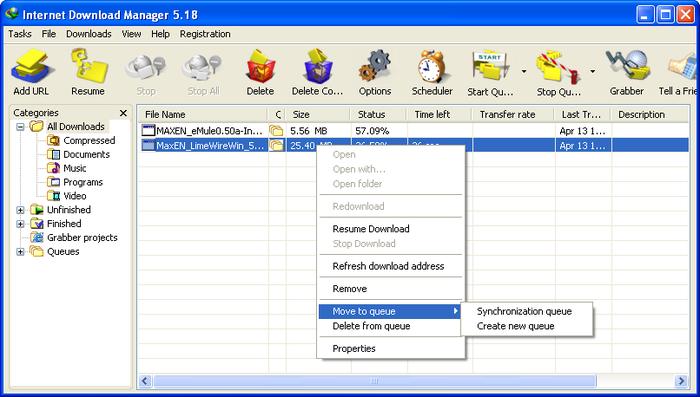Image resolution: width=700 pixels, height=397 pixels.
Task: Select the Documents category icon
Action: (x=53, y=154)
